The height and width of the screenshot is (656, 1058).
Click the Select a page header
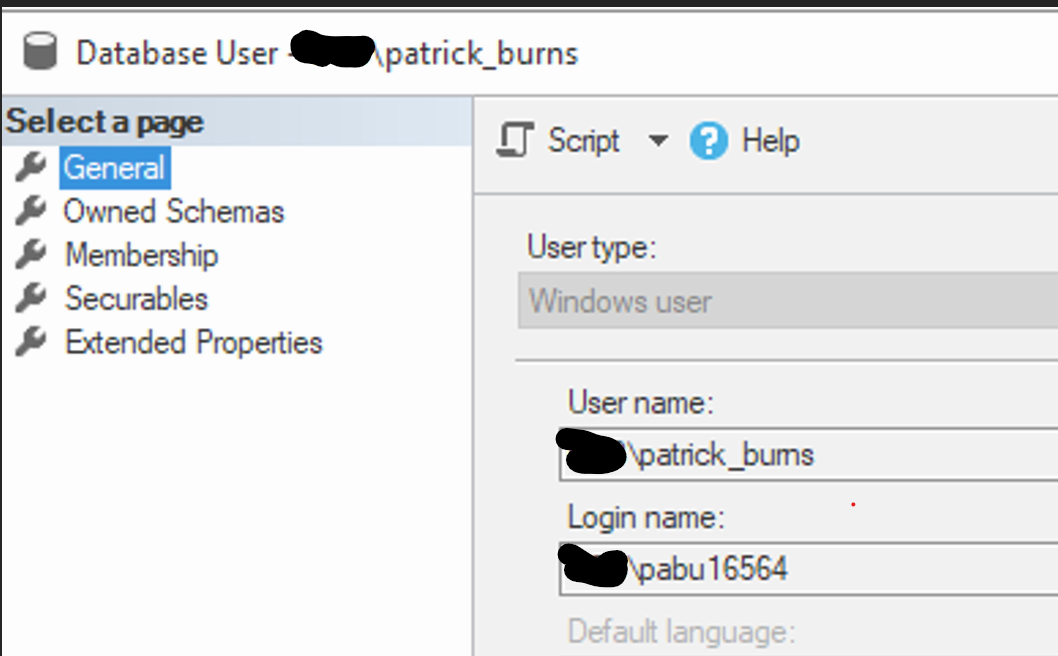pos(105,122)
